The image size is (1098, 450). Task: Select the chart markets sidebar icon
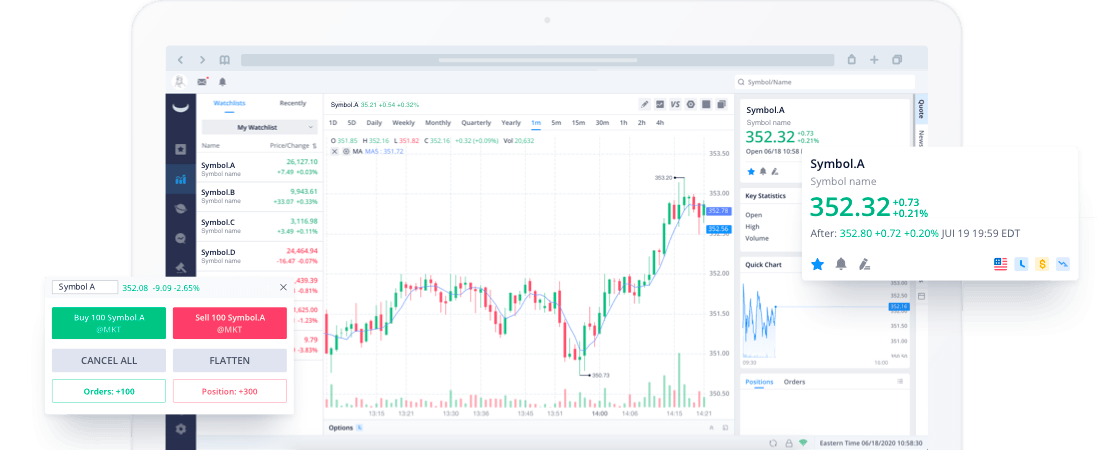(181, 179)
